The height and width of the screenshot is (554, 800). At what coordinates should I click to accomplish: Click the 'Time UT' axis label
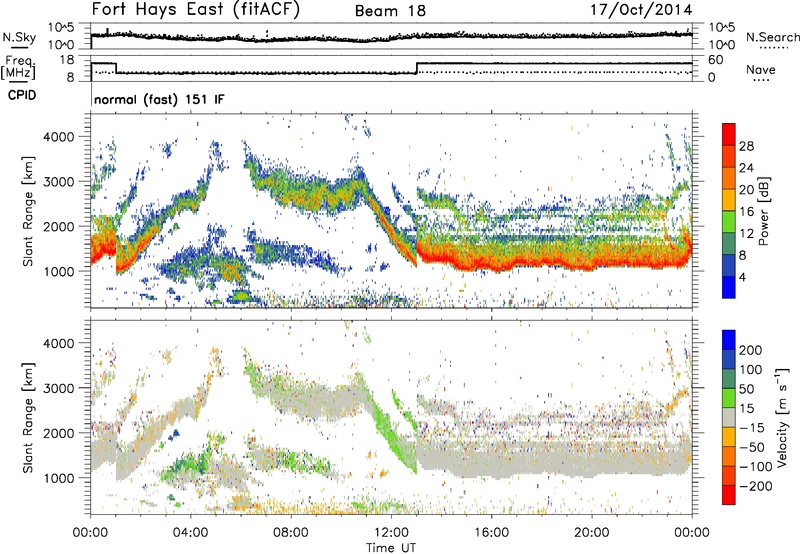point(391,547)
